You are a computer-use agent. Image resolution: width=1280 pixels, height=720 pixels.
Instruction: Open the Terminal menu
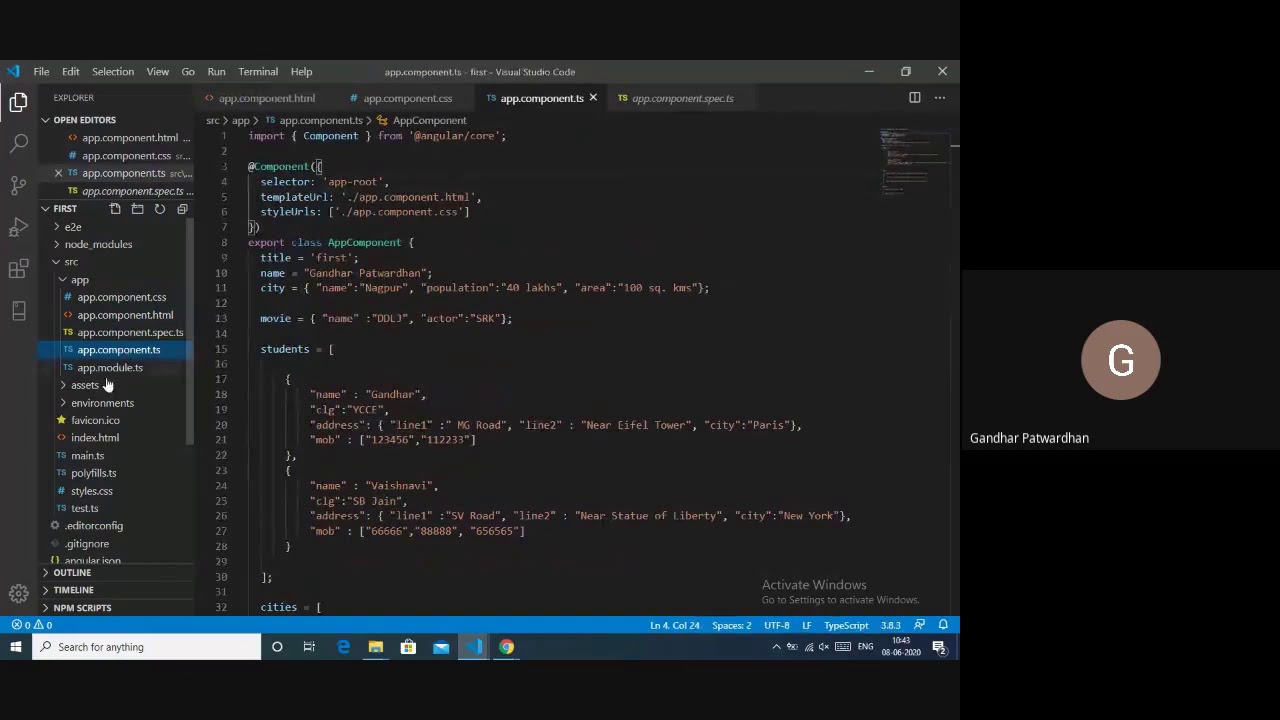coord(258,72)
